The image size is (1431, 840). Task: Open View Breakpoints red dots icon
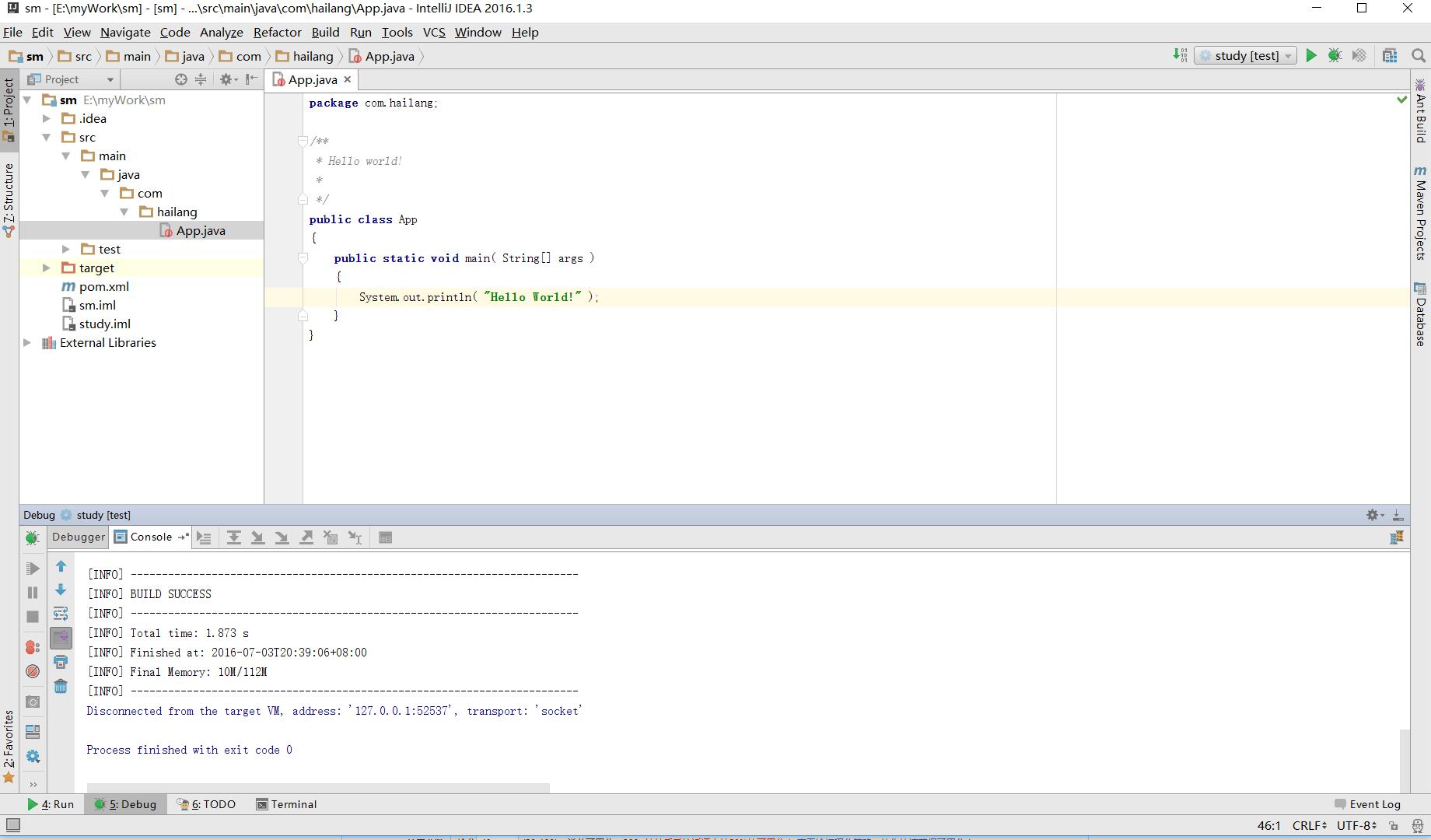click(x=32, y=647)
